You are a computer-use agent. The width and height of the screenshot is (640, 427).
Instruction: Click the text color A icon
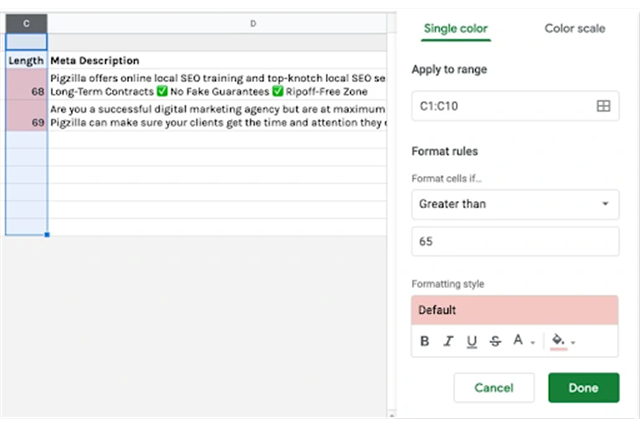518,341
